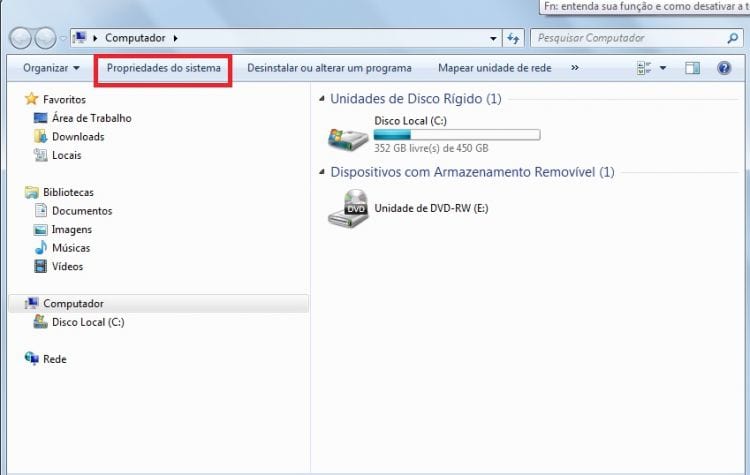Select Disco Local (C:) in navigation tree
The width and height of the screenshot is (750, 475).
pos(88,322)
